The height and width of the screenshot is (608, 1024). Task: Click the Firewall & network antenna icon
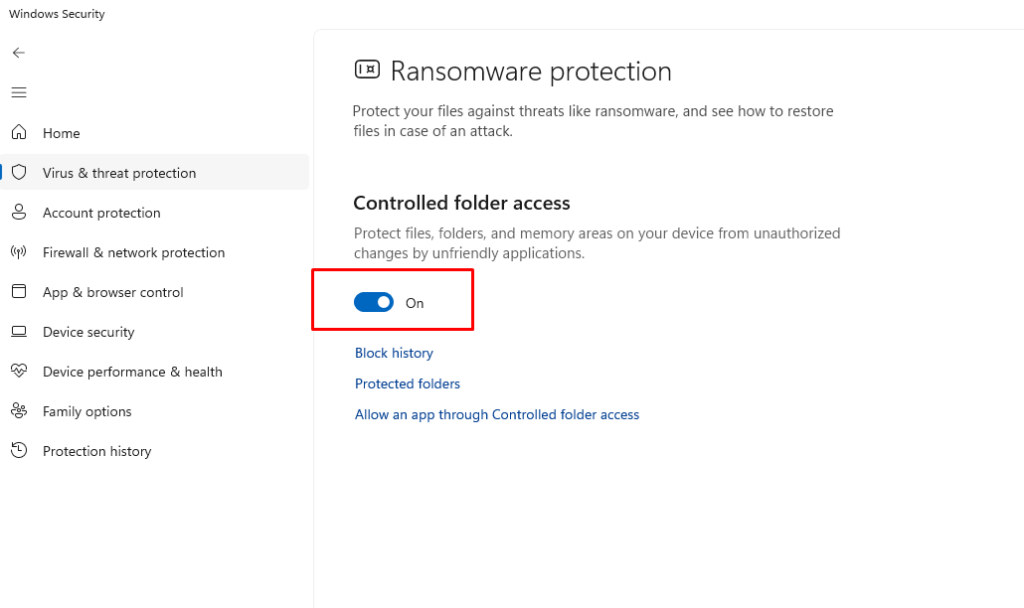pos(18,252)
